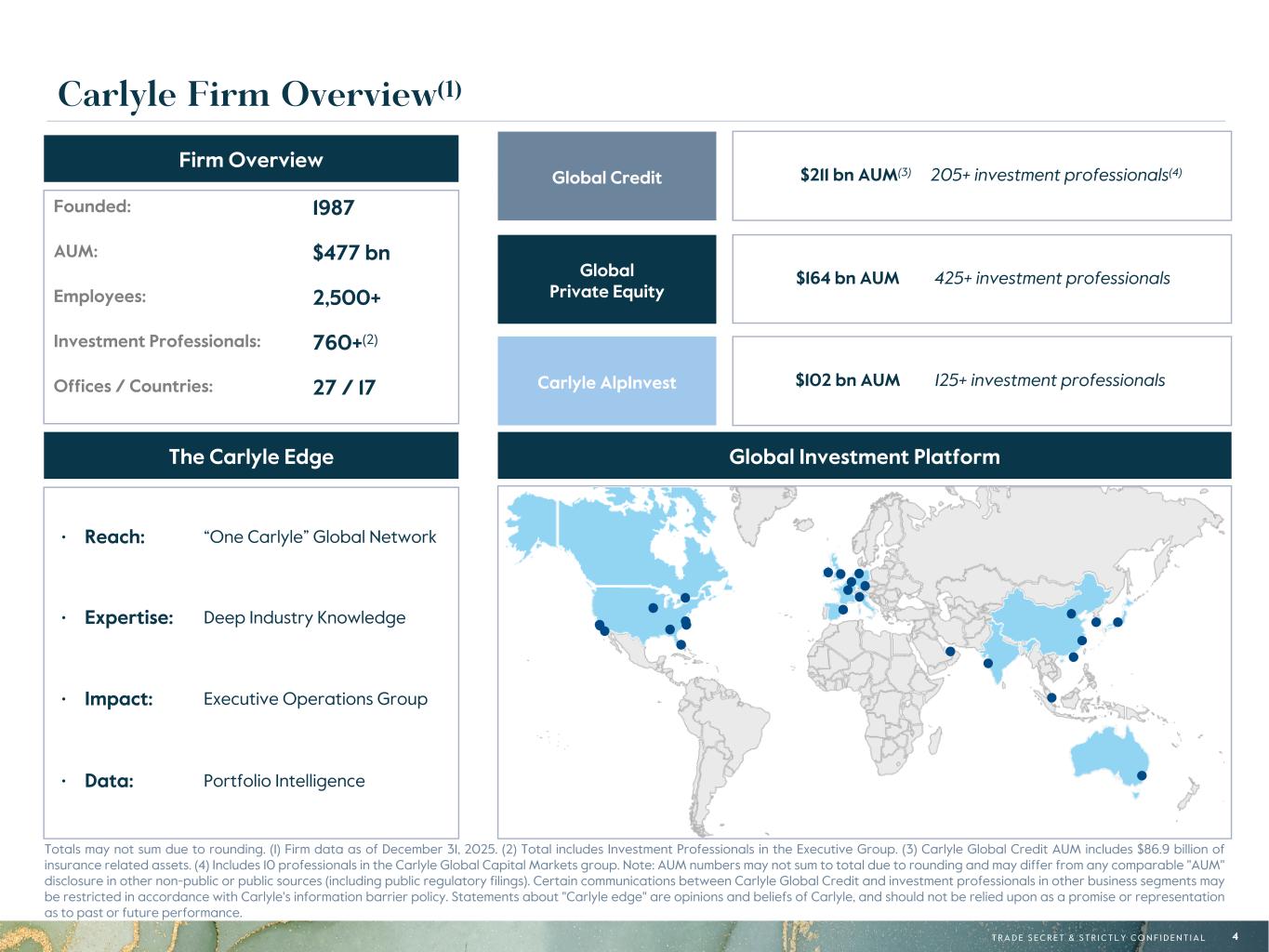Select the office dot near Singapore

click(x=1051, y=698)
